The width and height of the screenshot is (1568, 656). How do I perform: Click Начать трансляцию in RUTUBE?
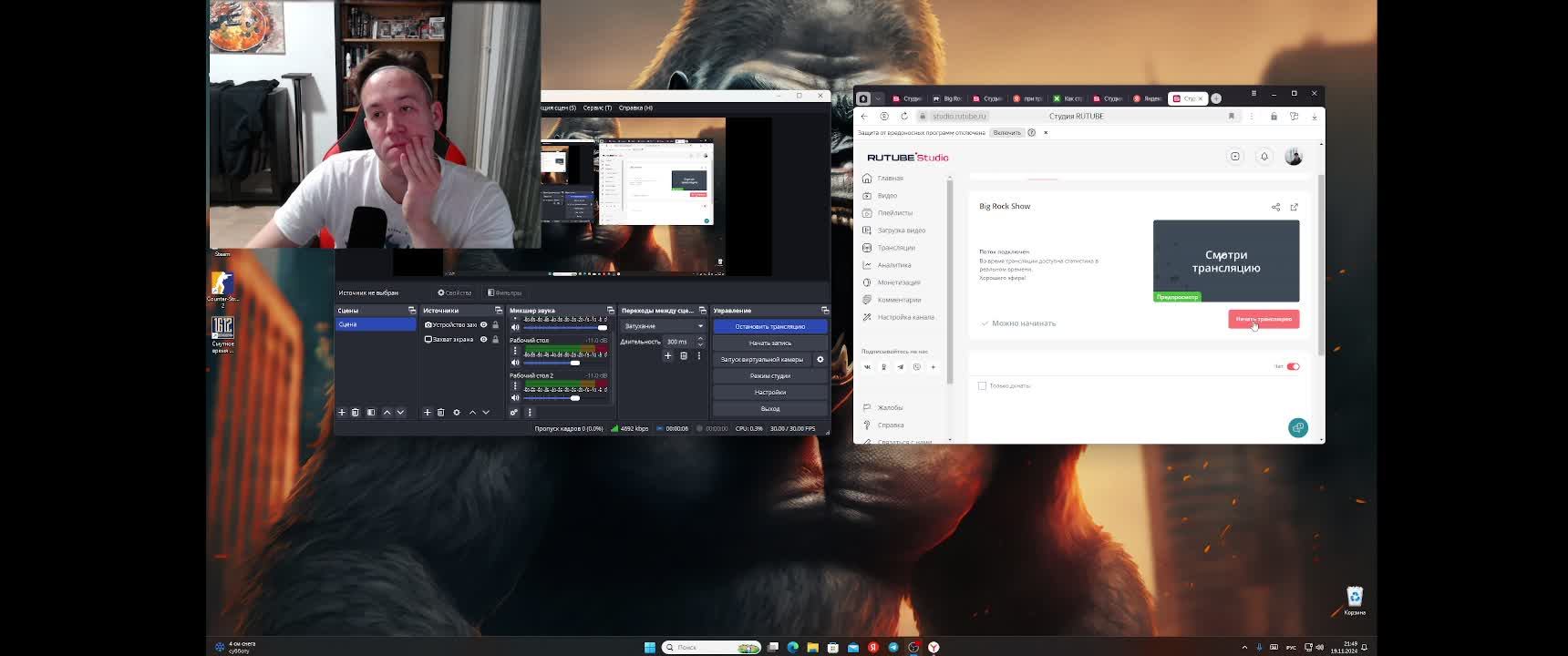click(x=1264, y=319)
